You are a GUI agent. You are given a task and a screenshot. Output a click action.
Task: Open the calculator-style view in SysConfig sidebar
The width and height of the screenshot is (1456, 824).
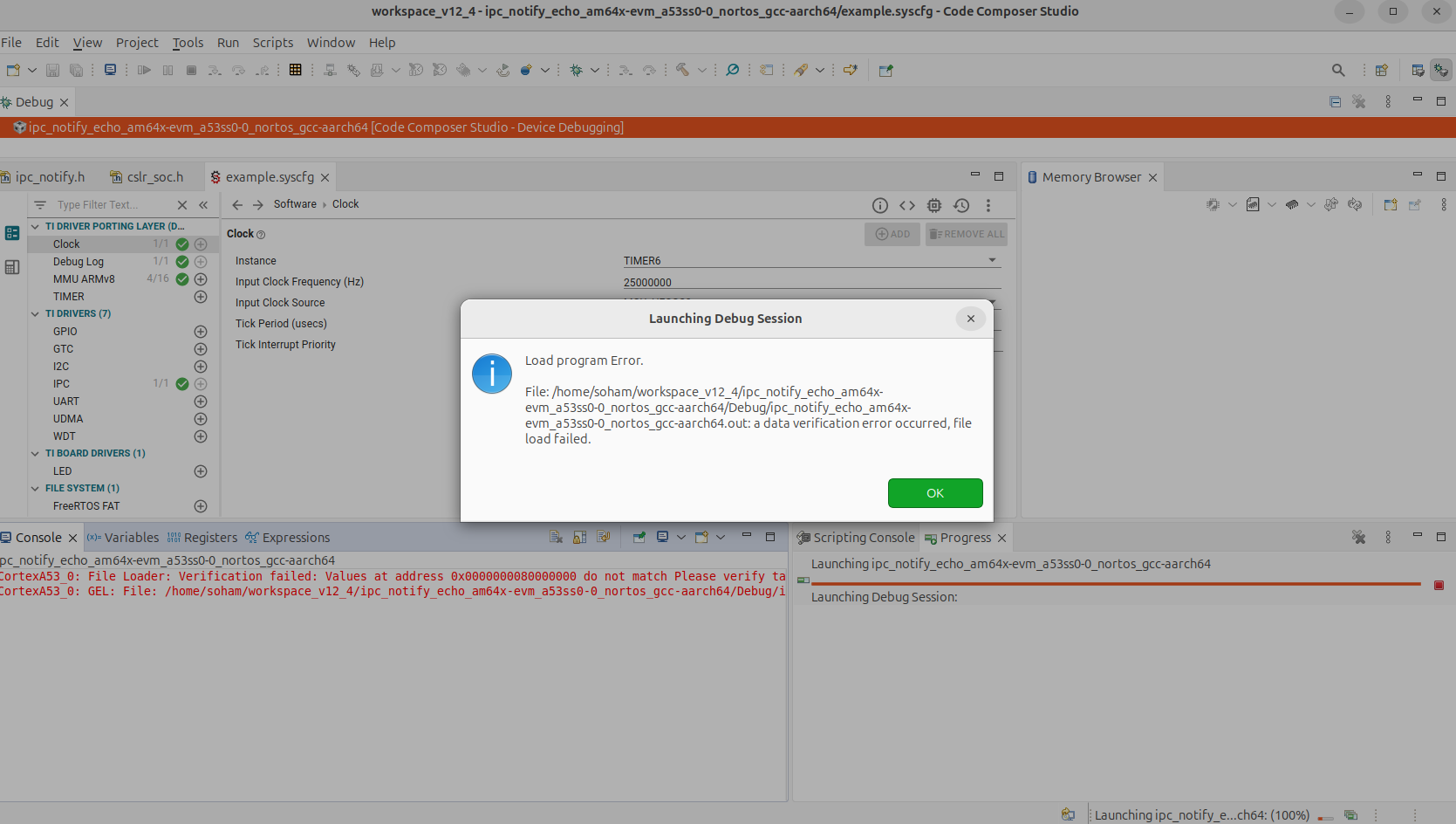pos(12,267)
